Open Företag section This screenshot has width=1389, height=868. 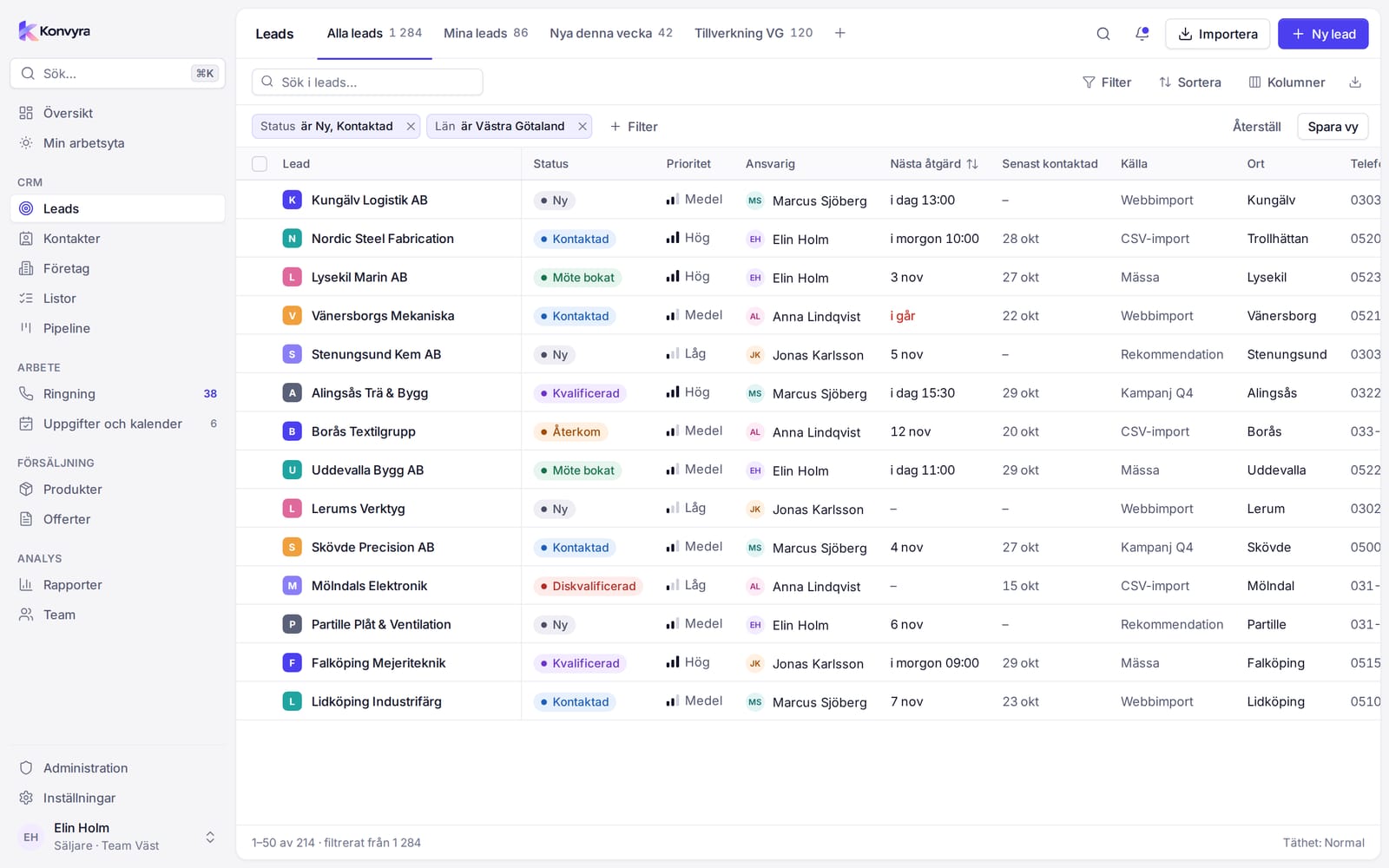point(117,268)
